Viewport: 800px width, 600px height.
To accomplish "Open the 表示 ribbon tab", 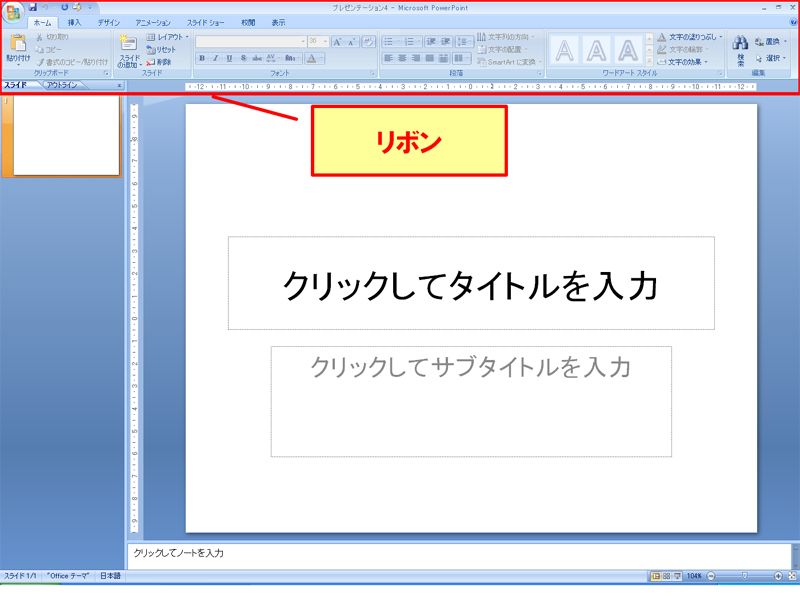I will point(278,22).
